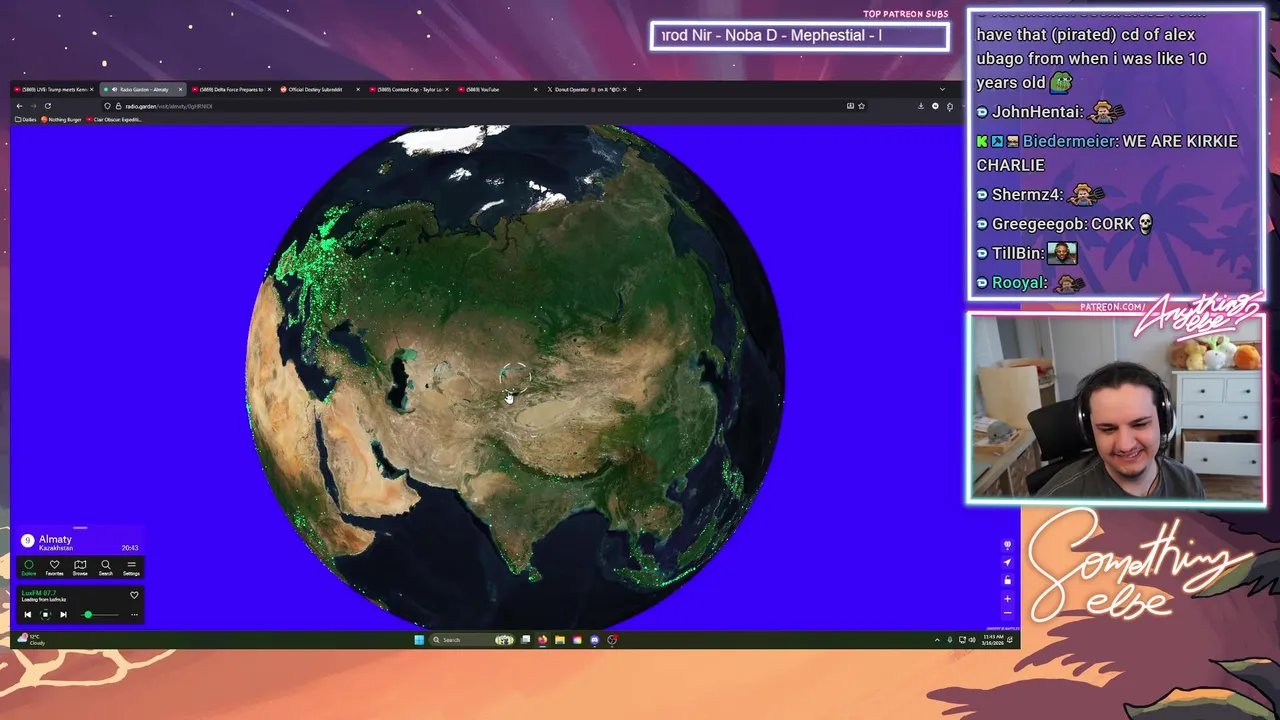Favorite the LuxFM 87.7 station
1280x720 pixels.
pos(134,595)
